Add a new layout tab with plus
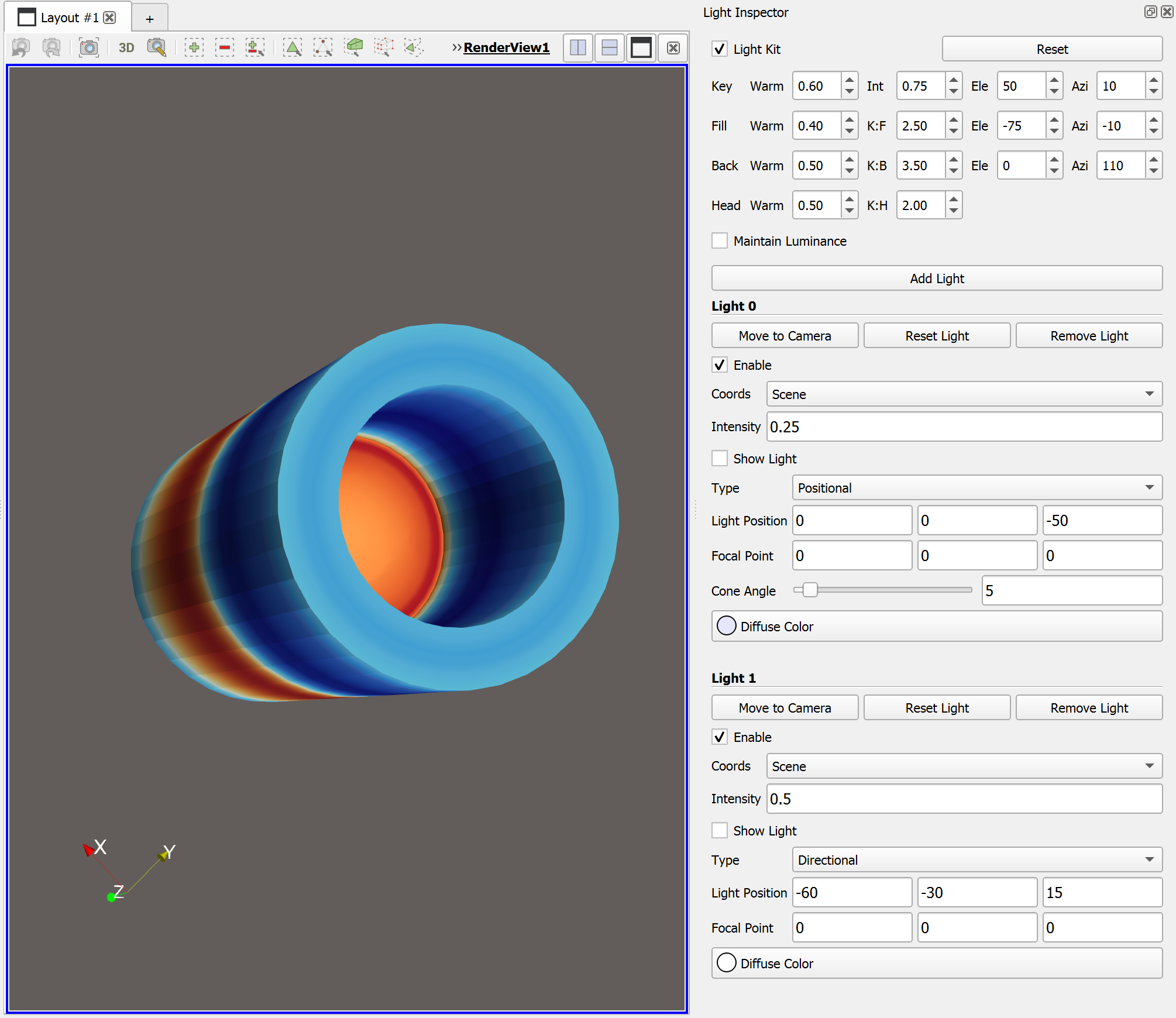1176x1018 pixels. [x=150, y=19]
